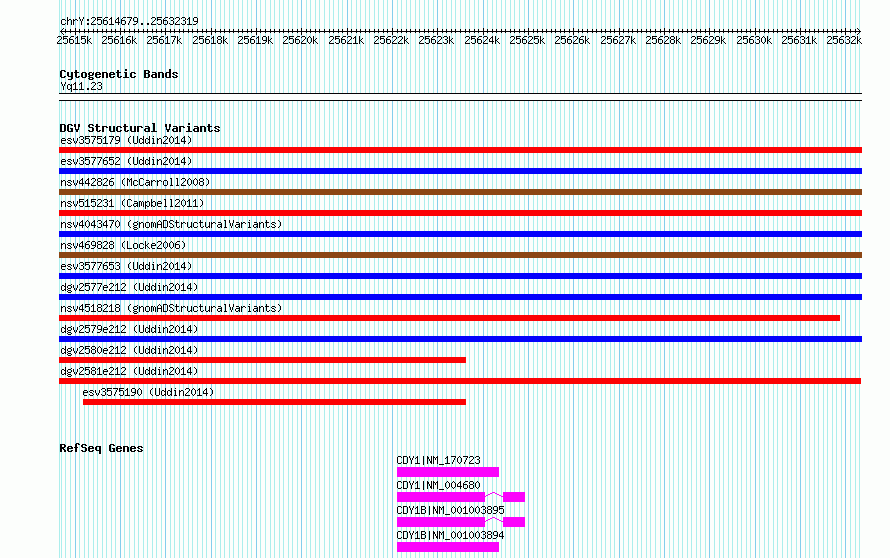Click the RefSeq Genes track title
Screen dimensions: 890x558
101,448
